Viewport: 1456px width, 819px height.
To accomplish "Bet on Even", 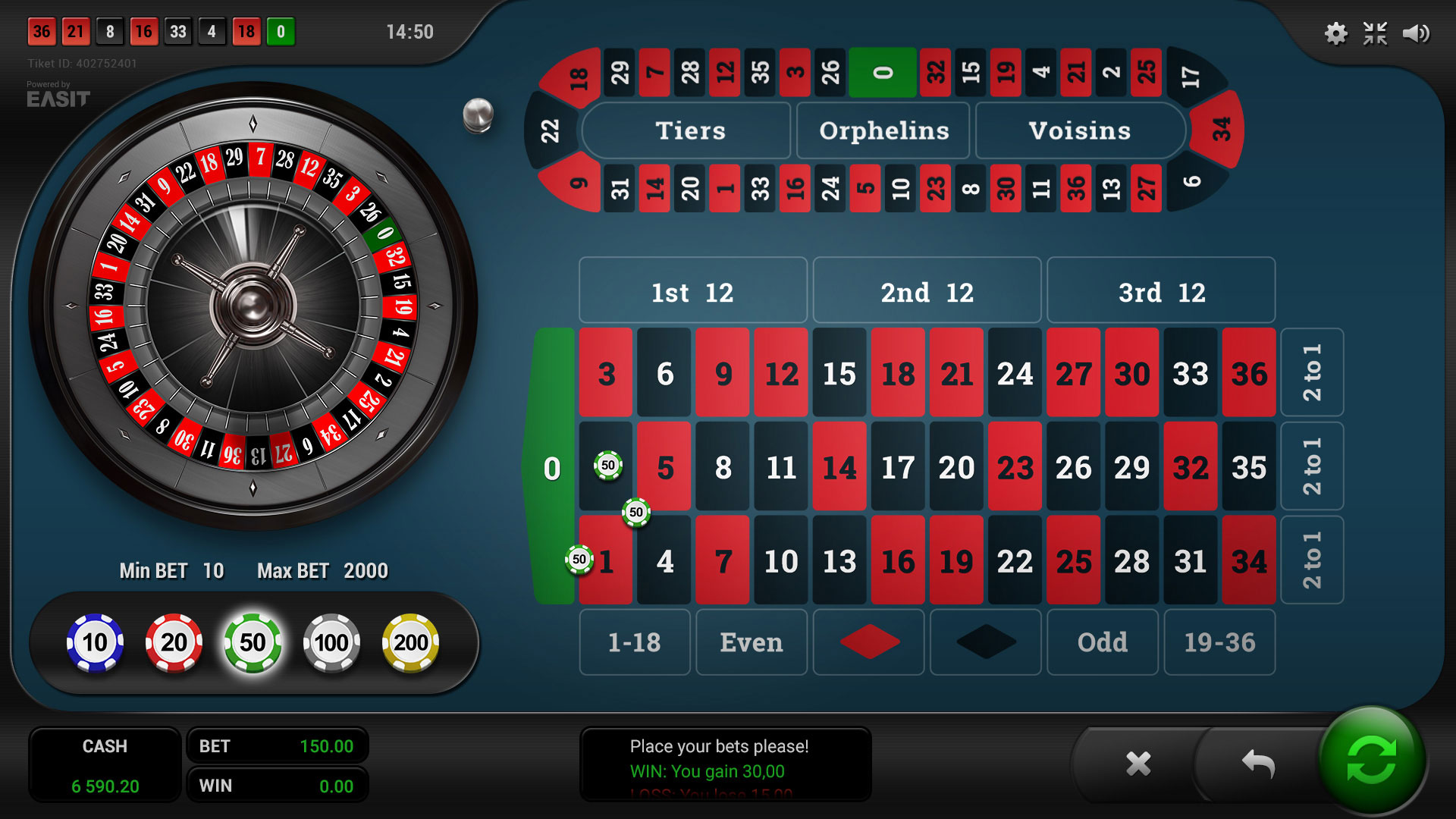I will coord(752,642).
